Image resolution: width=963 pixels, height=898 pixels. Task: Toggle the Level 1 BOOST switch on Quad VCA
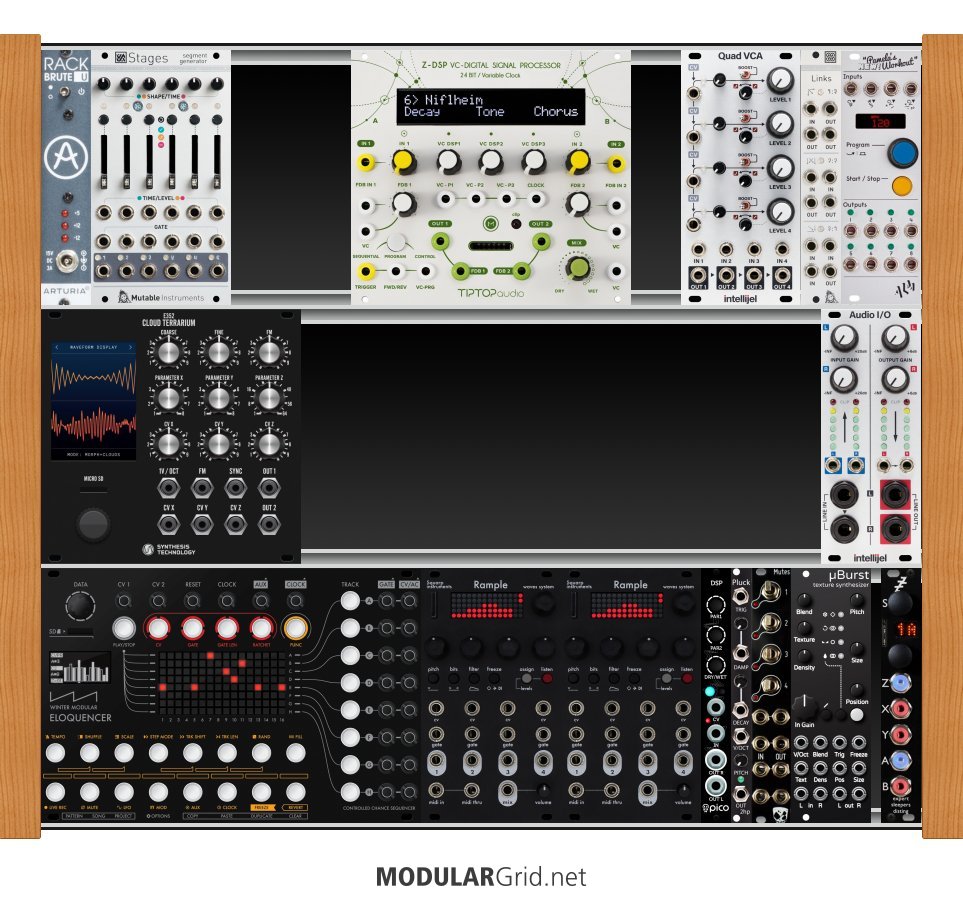click(x=746, y=75)
